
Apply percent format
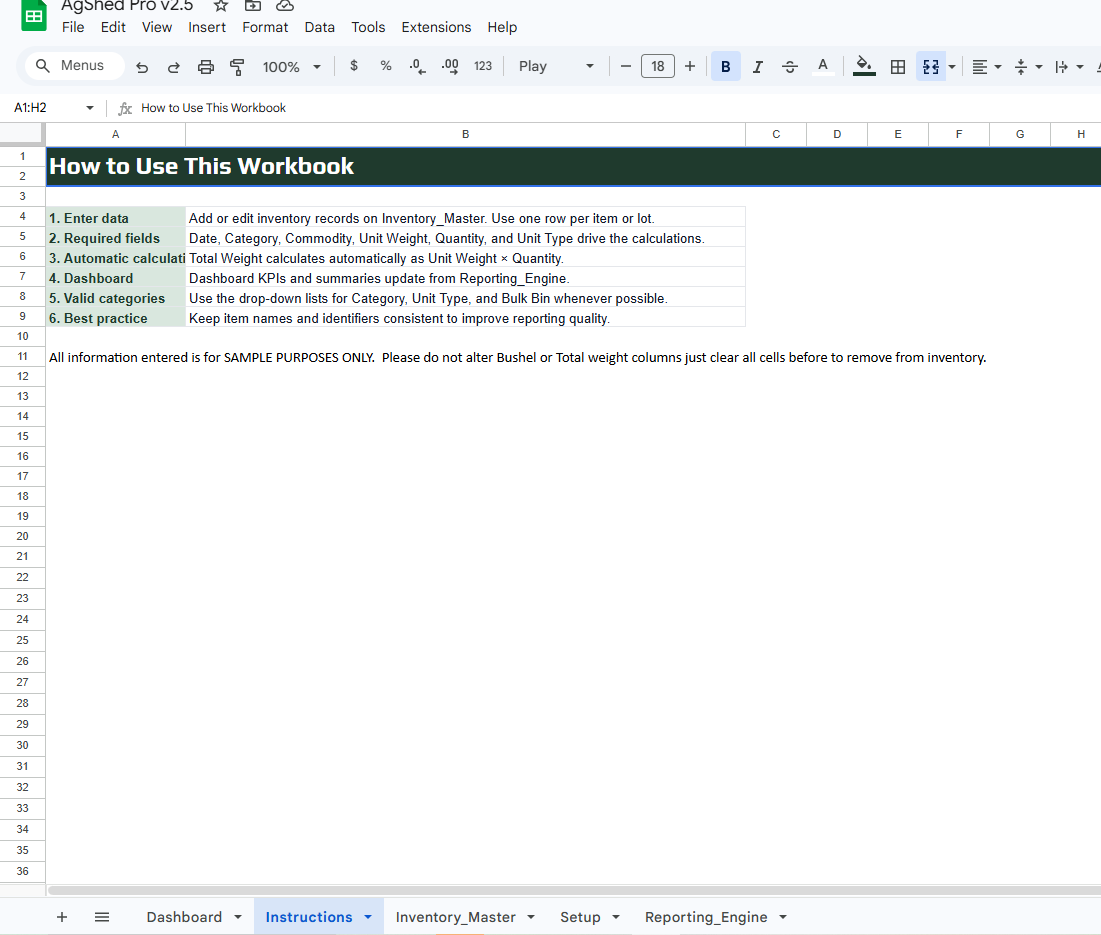(385, 65)
